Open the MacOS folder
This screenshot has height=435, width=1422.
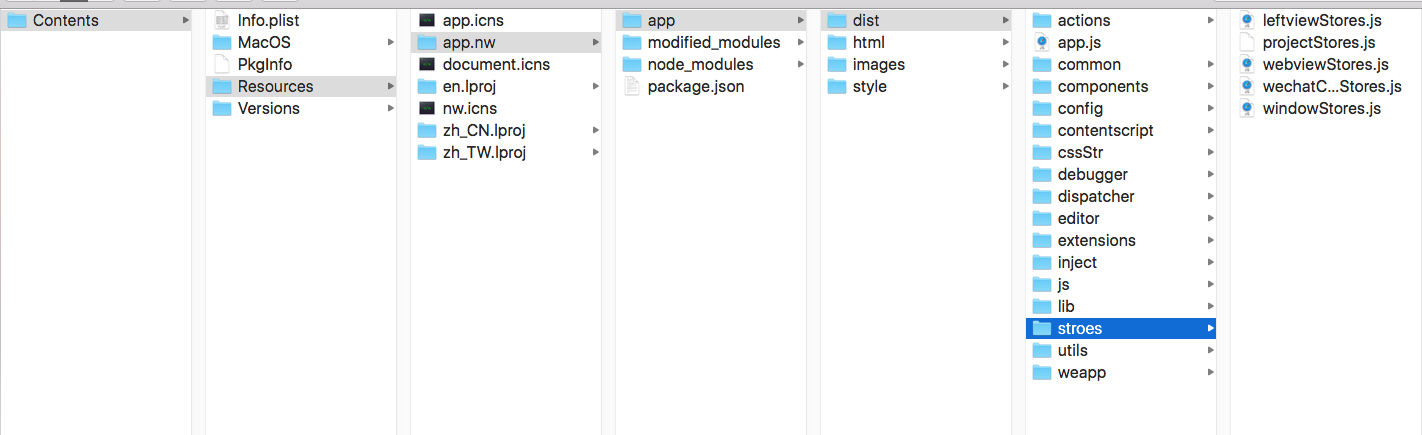(264, 42)
